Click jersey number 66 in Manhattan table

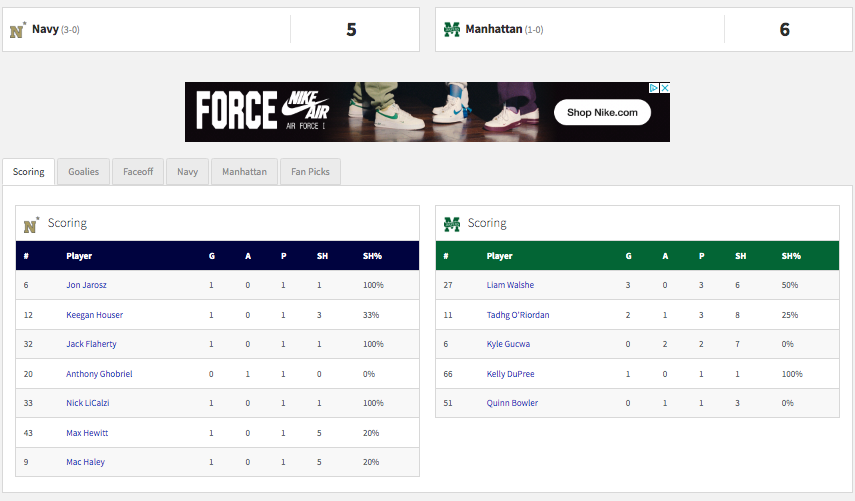(x=448, y=374)
